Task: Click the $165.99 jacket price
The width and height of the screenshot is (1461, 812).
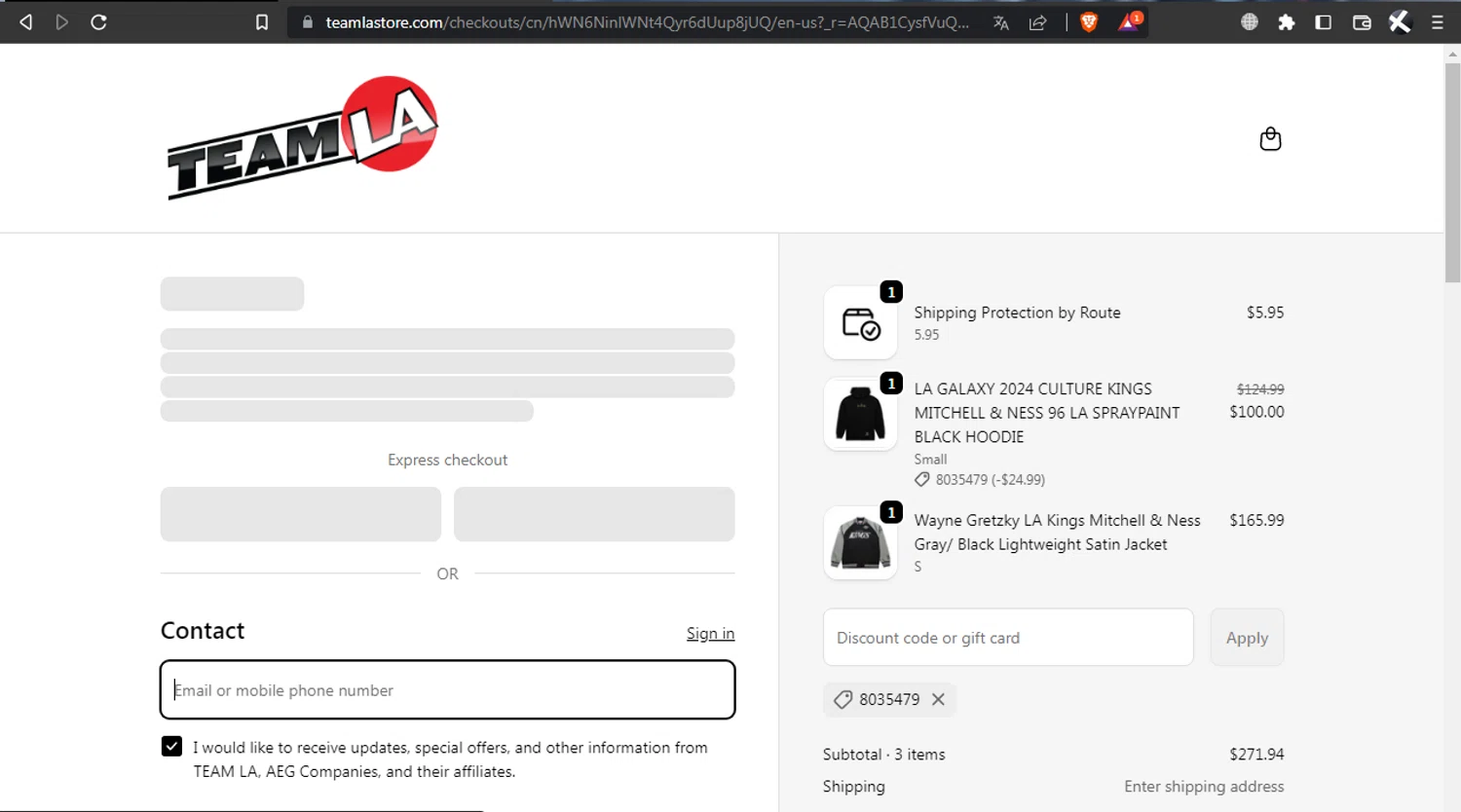Action: click(x=1256, y=520)
